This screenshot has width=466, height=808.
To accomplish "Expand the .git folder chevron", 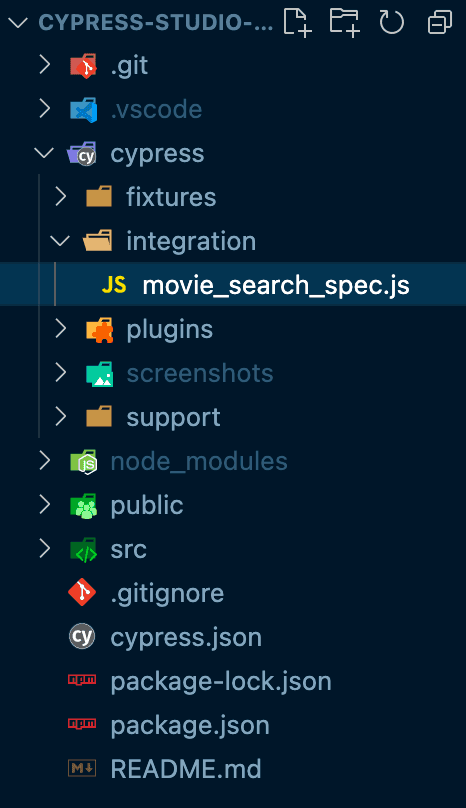I will coord(45,65).
